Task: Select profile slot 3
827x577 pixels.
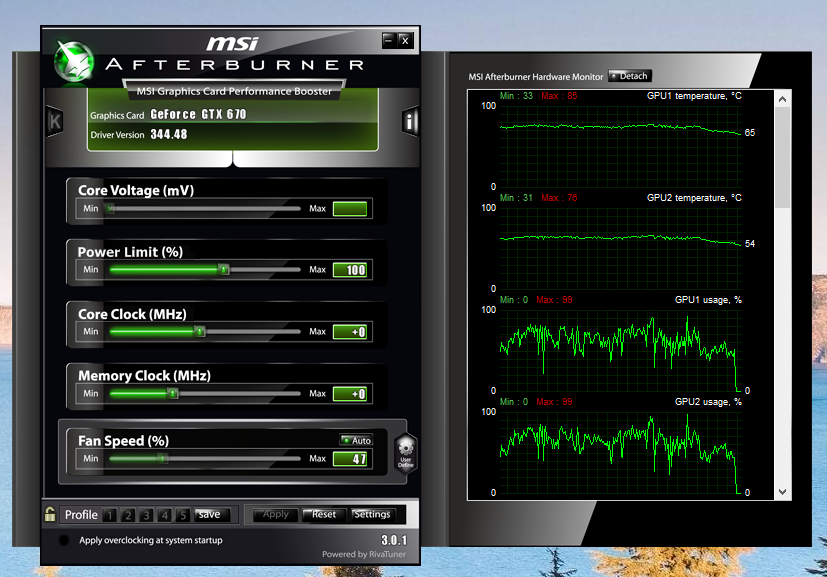Action: click(x=146, y=515)
